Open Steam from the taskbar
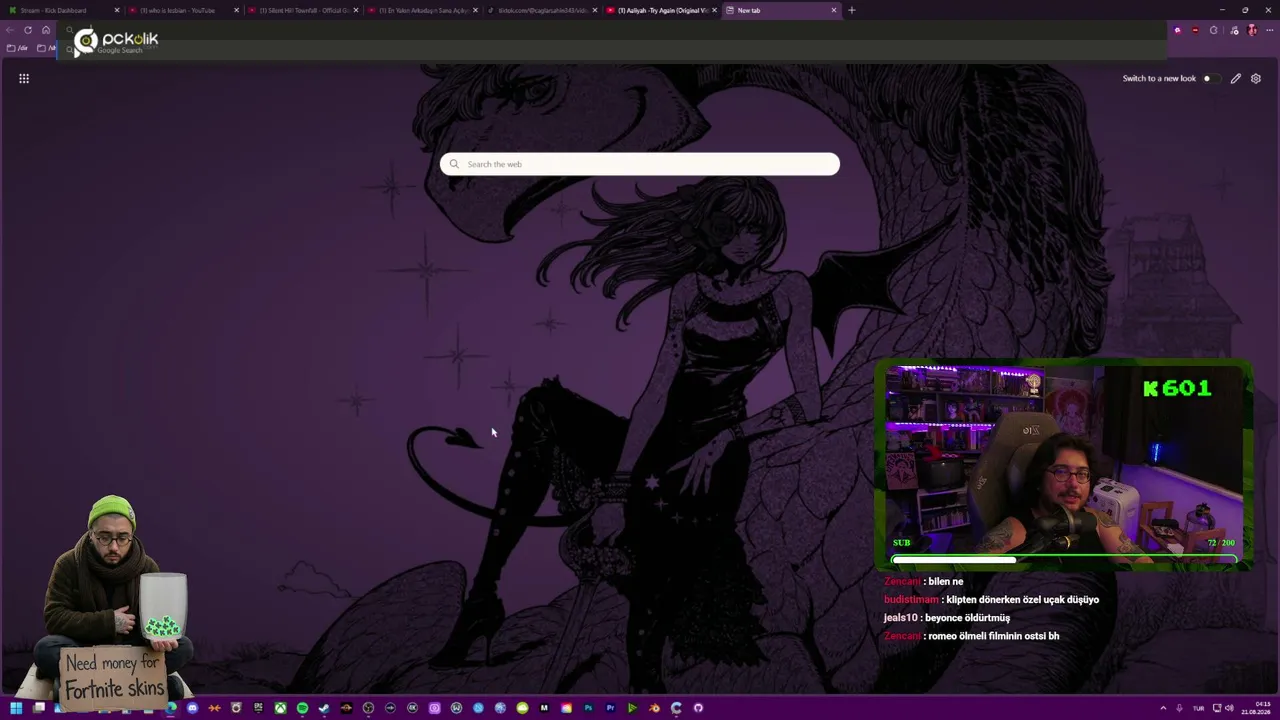Image resolution: width=1280 pixels, height=720 pixels. 324,708
